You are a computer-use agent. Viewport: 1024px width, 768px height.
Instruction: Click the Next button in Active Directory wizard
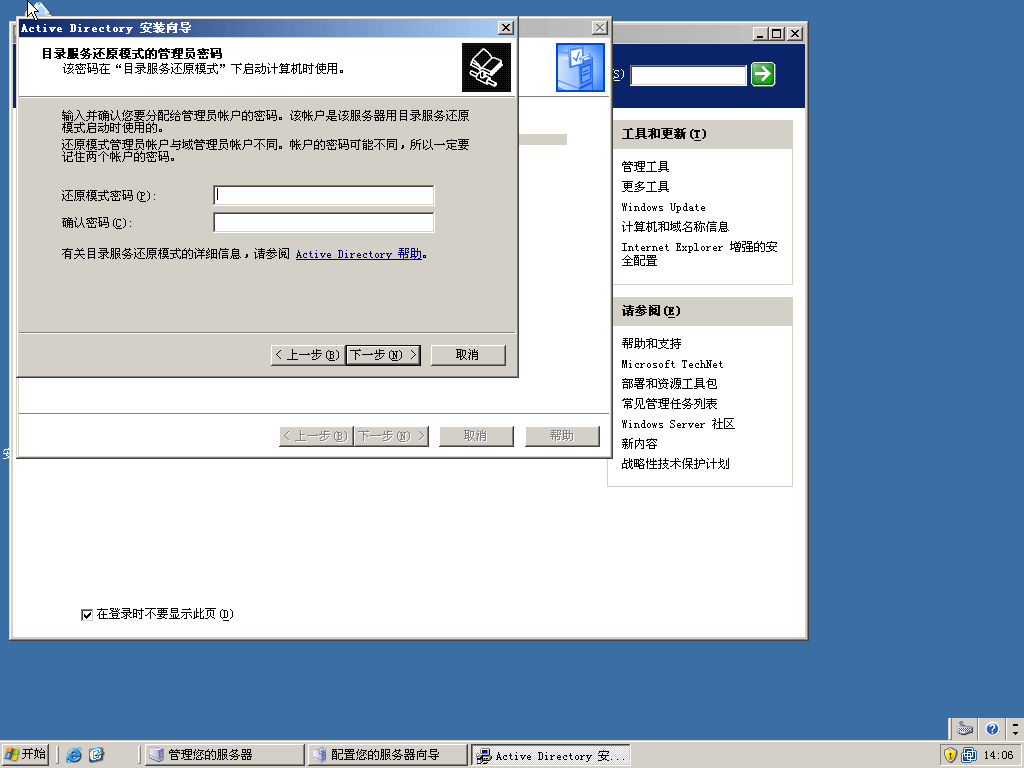(382, 355)
